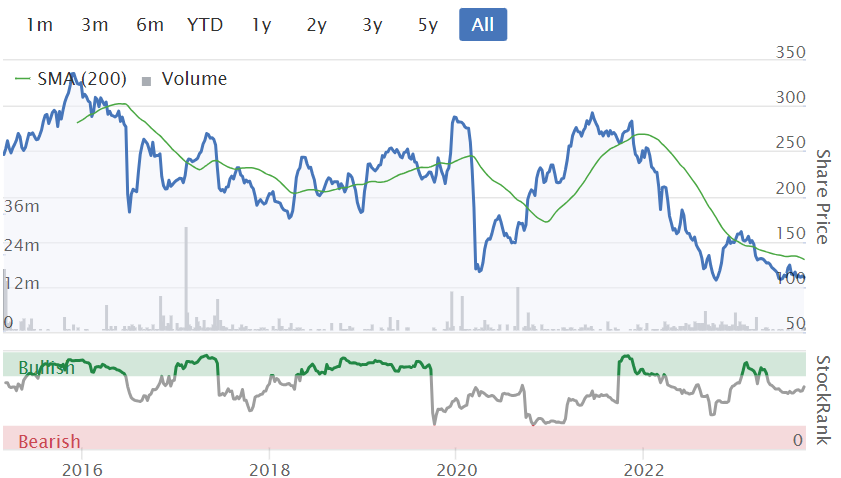Click the highlighted All range button

(483, 25)
